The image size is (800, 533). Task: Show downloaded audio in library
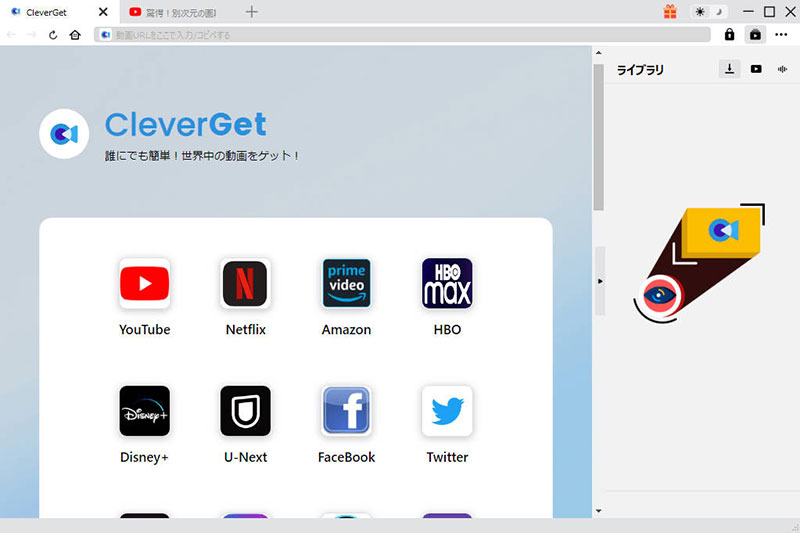[x=782, y=69]
